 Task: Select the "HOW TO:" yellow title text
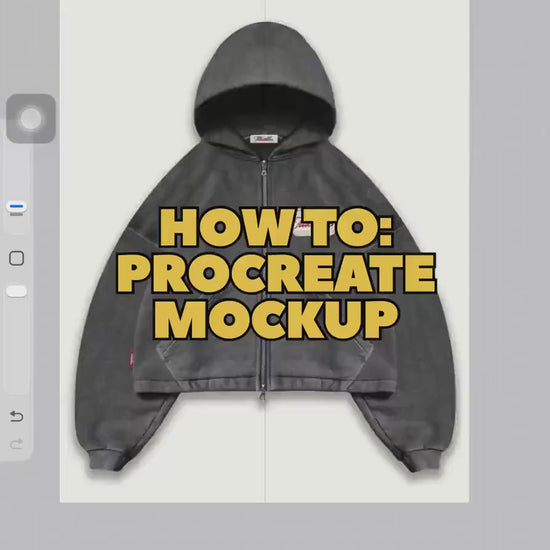276,228
